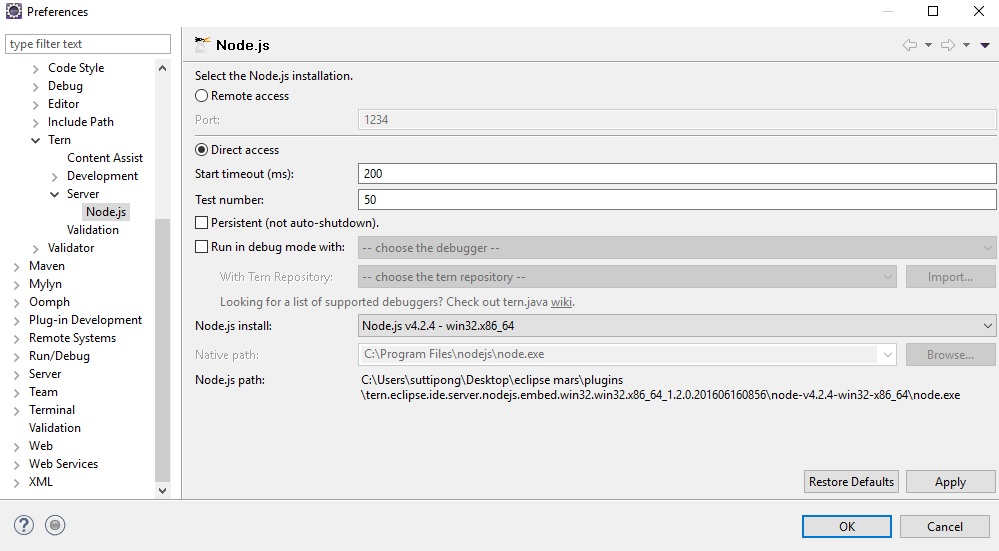Expand the Maven tree node
The width and height of the screenshot is (999, 551).
17,266
